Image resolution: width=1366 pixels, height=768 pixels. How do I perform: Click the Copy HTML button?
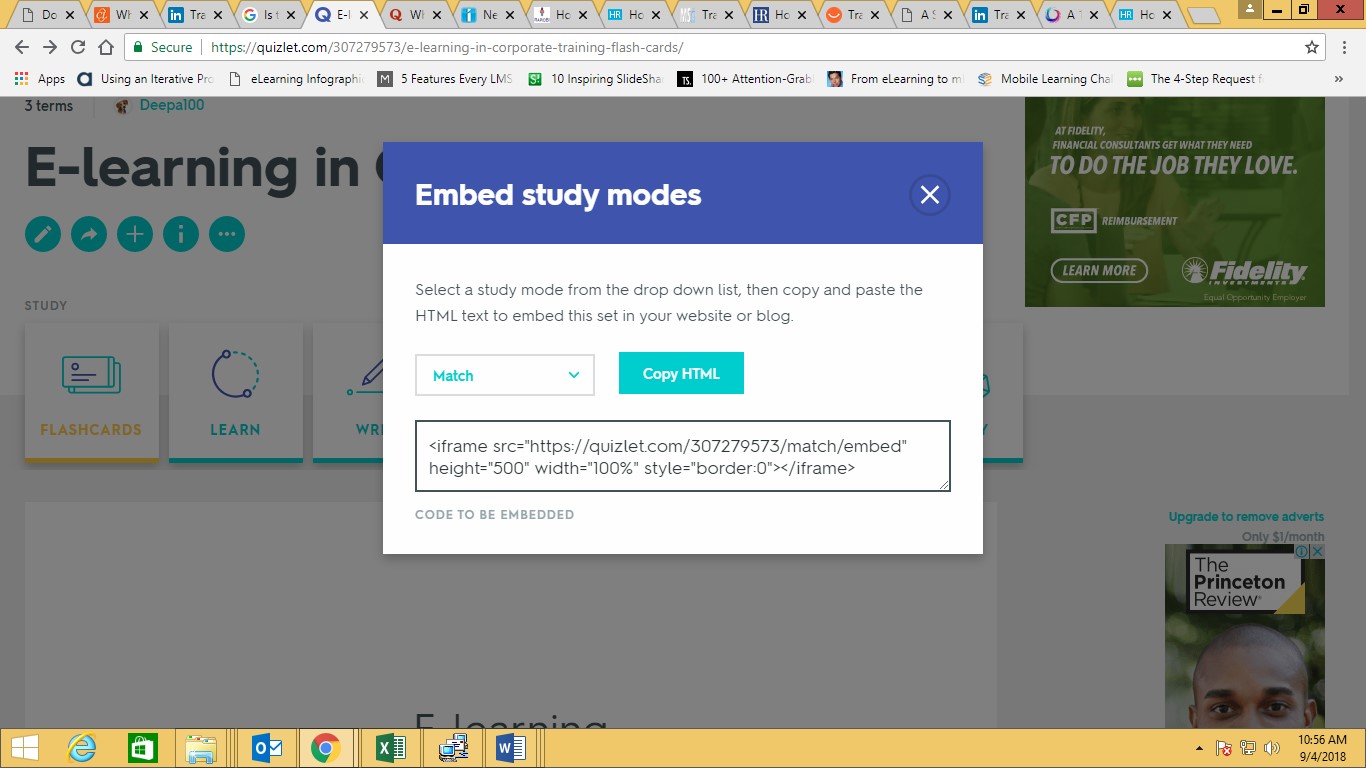pyautogui.click(x=681, y=373)
